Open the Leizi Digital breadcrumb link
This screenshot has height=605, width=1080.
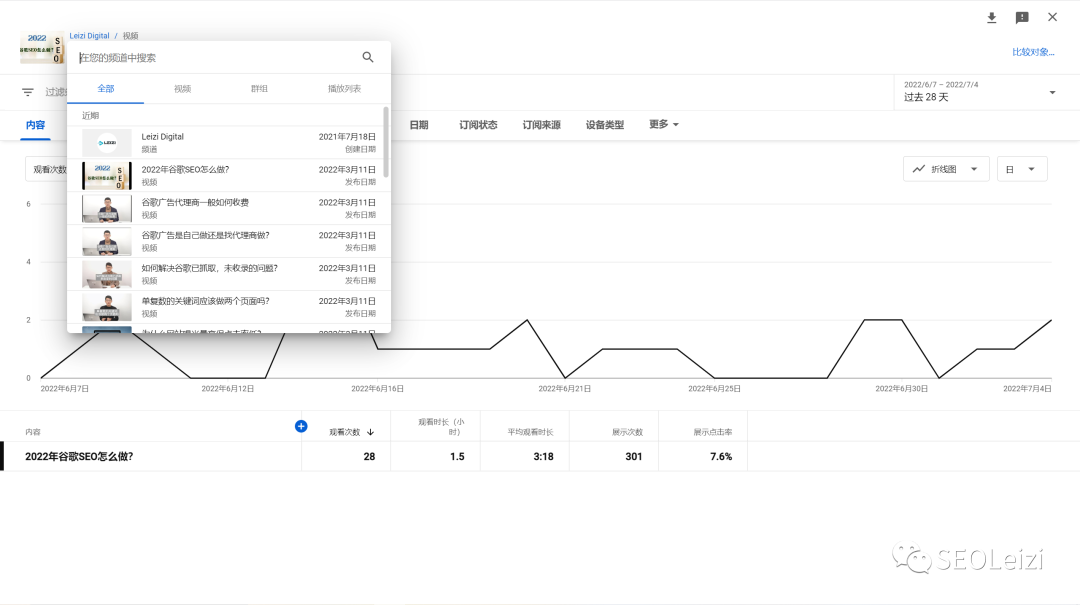[90, 36]
